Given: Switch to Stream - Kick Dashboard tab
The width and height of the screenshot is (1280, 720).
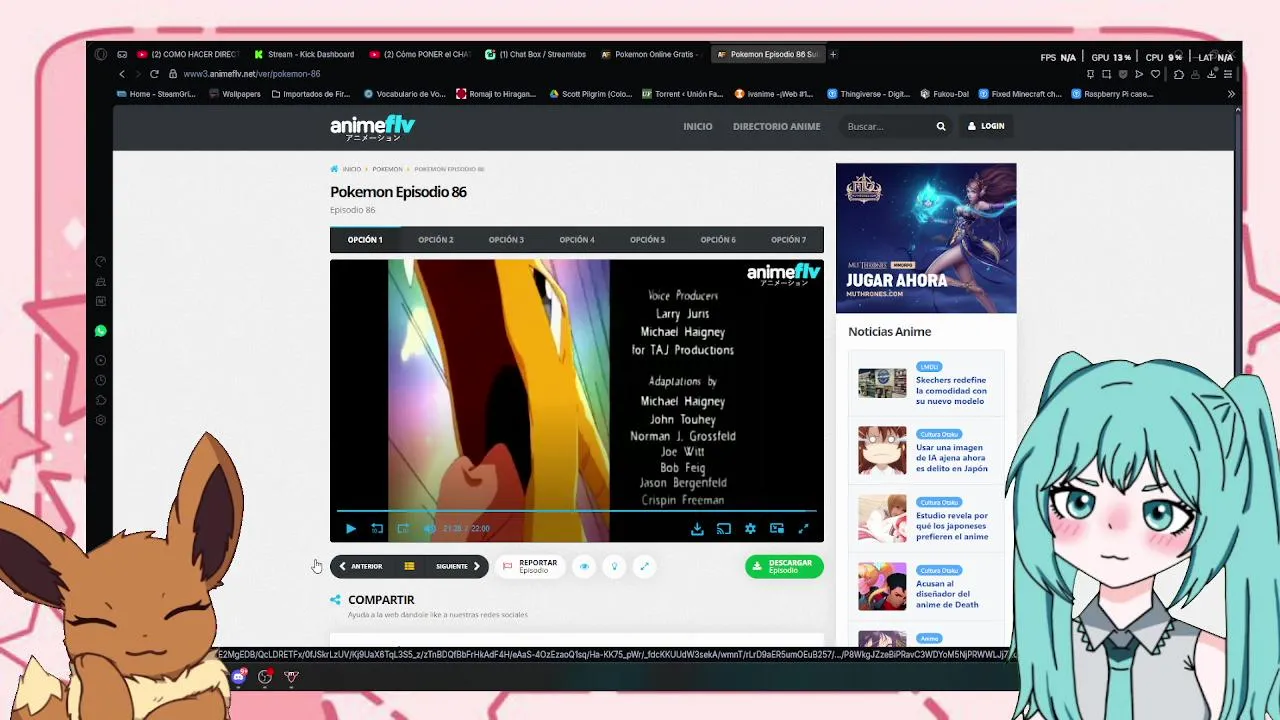Looking at the screenshot, I should point(304,54).
